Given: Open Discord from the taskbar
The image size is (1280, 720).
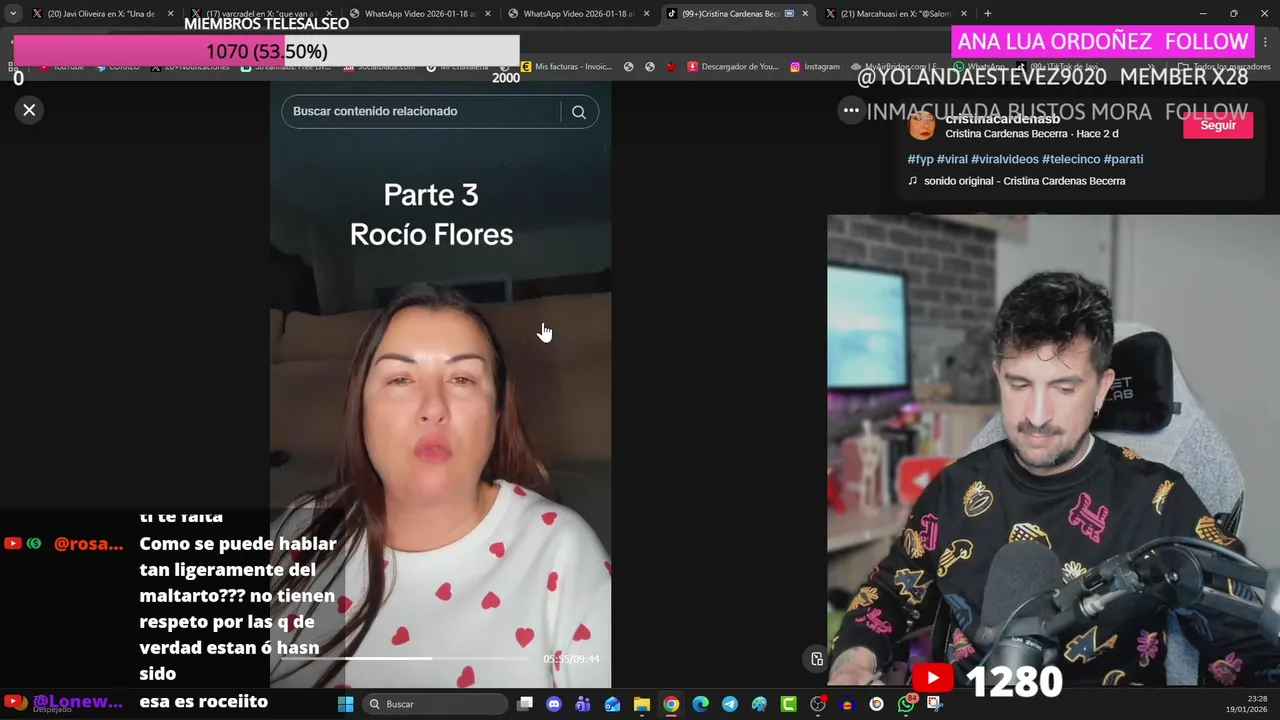Looking at the screenshot, I should pyautogui.click(x=554, y=704).
